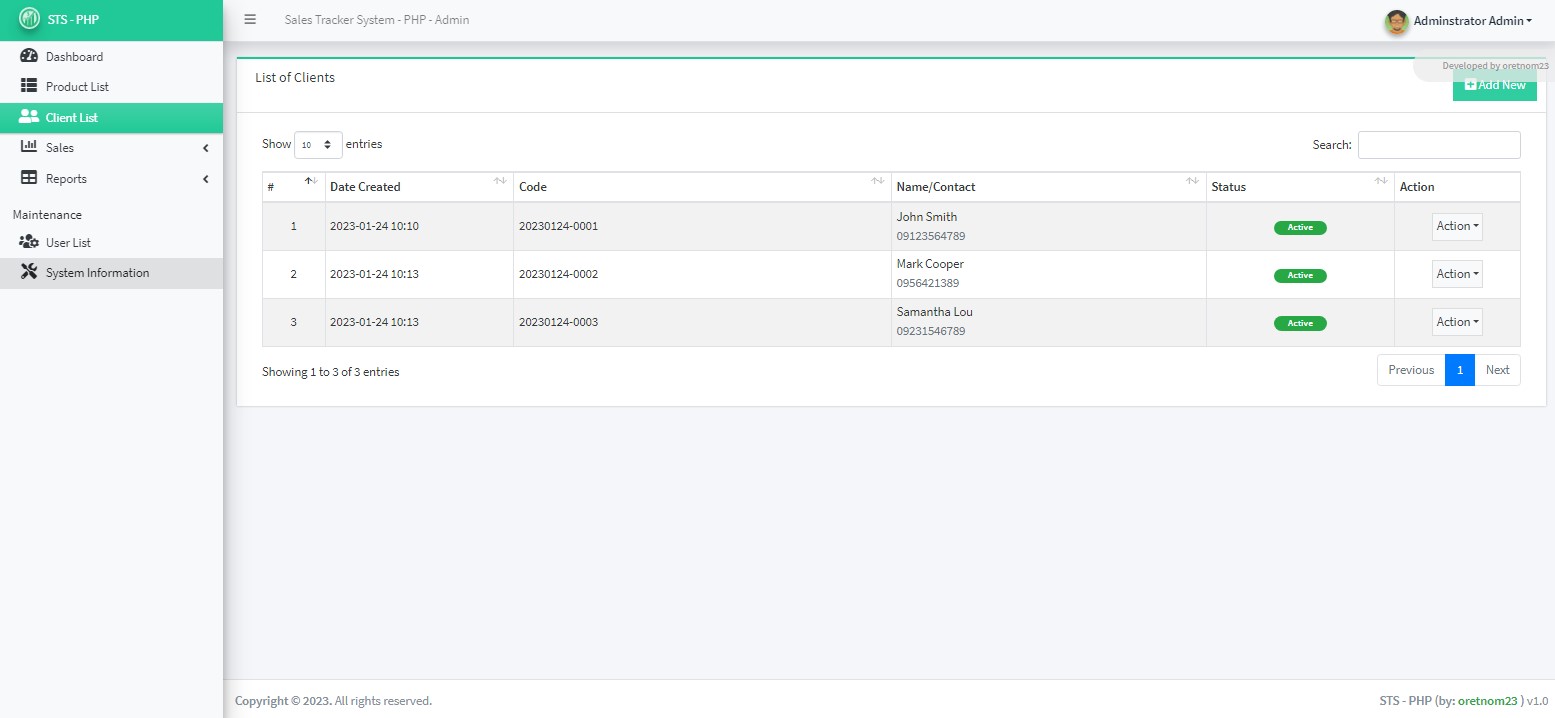Viewport: 1555px width, 718px height.
Task: Click the STS - PHP brand title
Action: [73, 19]
